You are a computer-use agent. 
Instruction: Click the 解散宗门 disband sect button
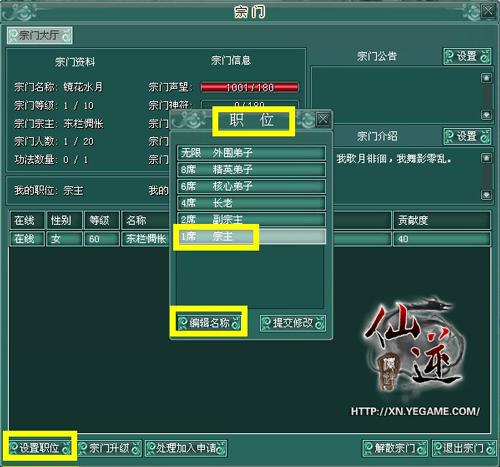tap(395, 448)
